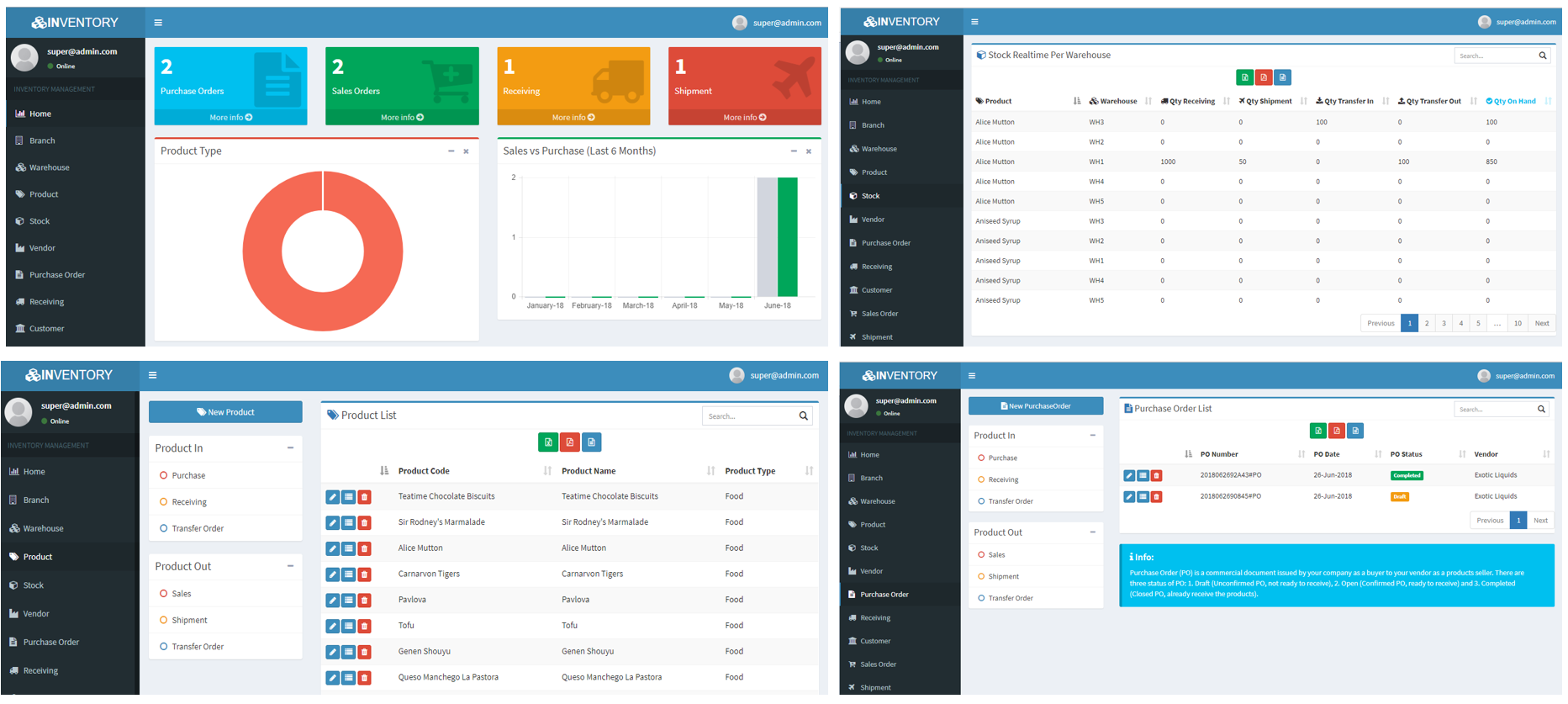Go to page 3 of stock table
This screenshot has width=1568, height=704.
(x=1444, y=323)
